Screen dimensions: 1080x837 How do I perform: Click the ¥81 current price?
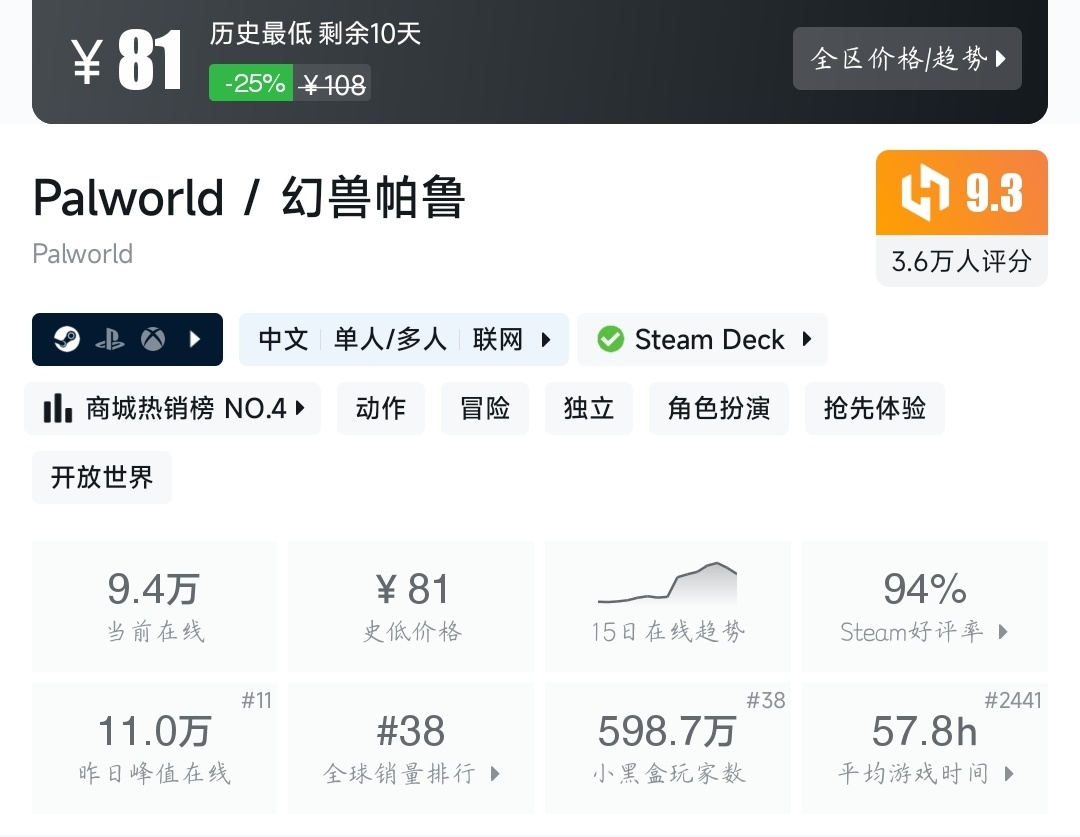pyautogui.click(x=127, y=61)
